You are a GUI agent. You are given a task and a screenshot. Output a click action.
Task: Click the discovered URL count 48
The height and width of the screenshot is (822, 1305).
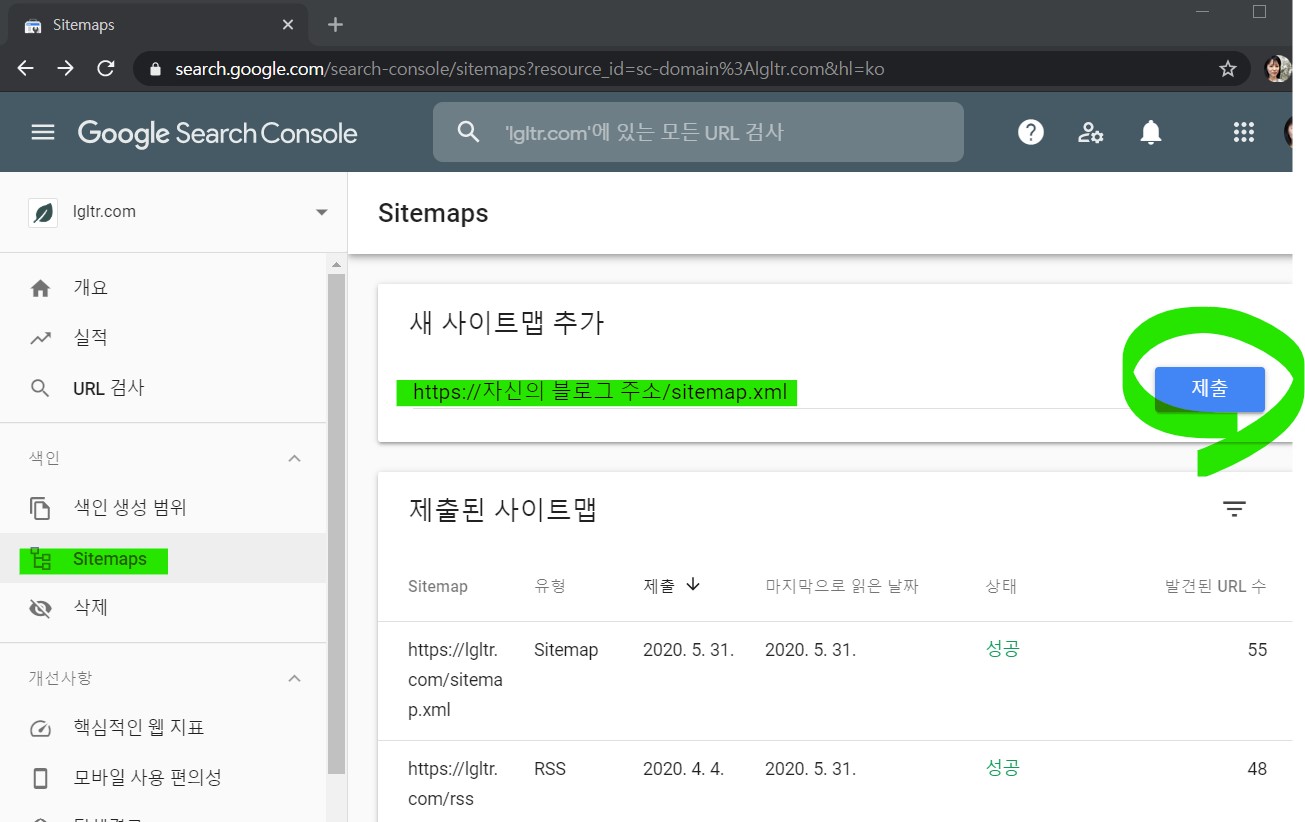point(1257,769)
